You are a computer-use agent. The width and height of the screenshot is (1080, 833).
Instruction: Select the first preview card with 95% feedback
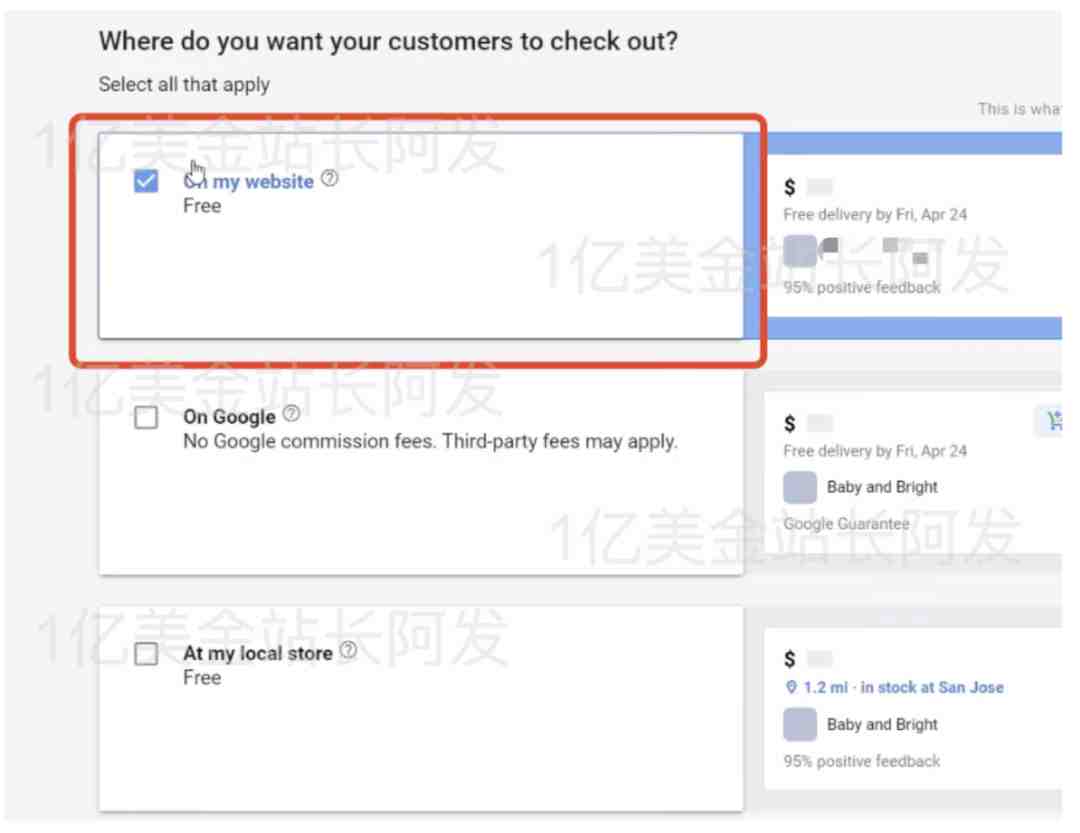point(914,235)
